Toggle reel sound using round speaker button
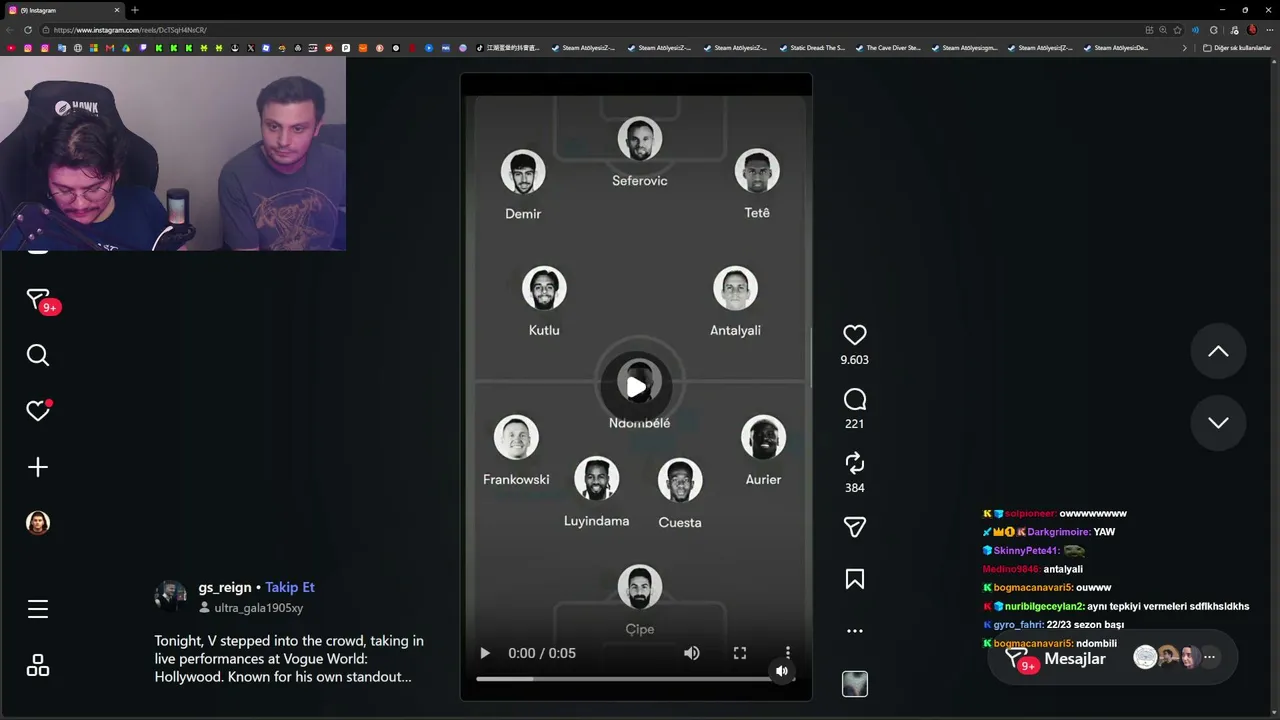 tap(782, 671)
